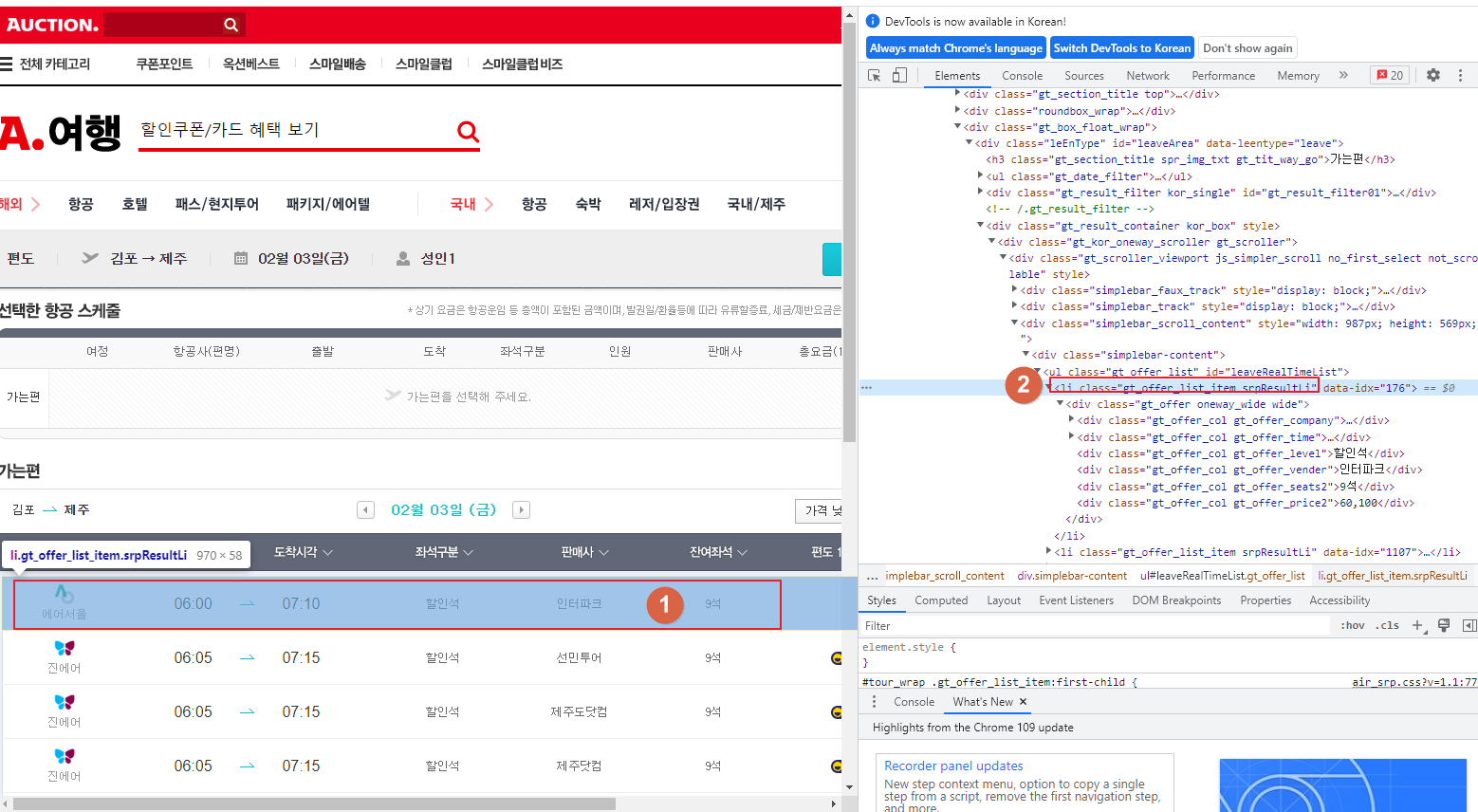Open the 레저/입장권 domestic category
The image size is (1478, 812).
point(664,204)
